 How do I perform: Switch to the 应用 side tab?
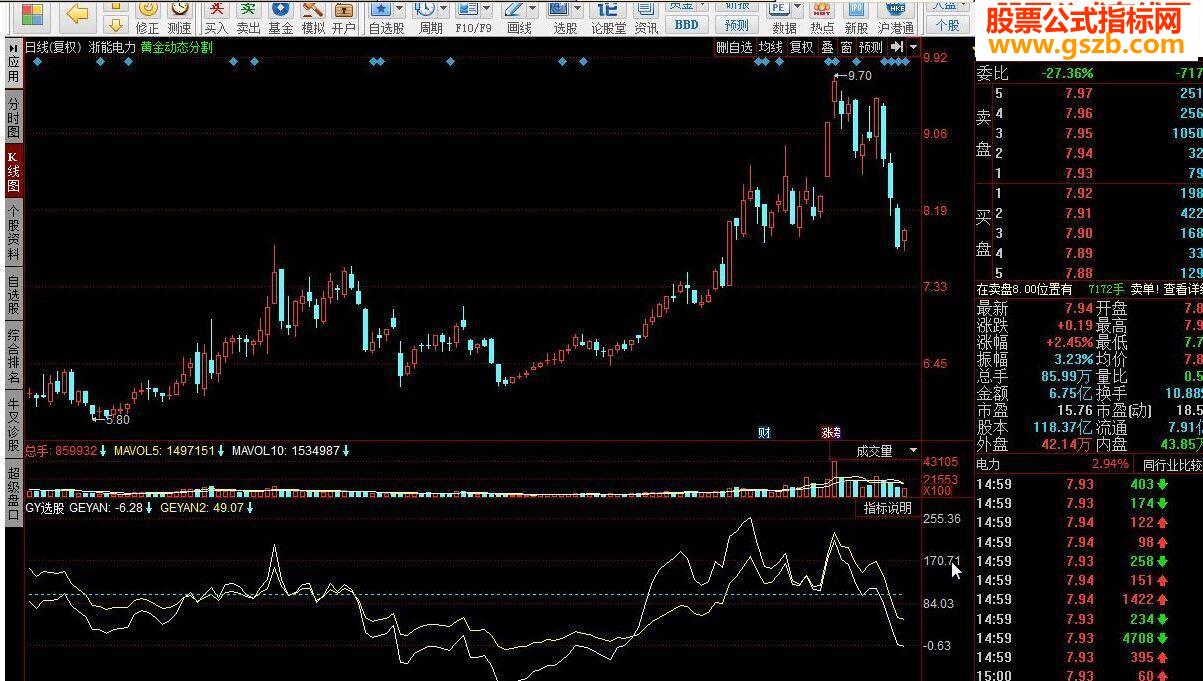pyautogui.click(x=13, y=69)
